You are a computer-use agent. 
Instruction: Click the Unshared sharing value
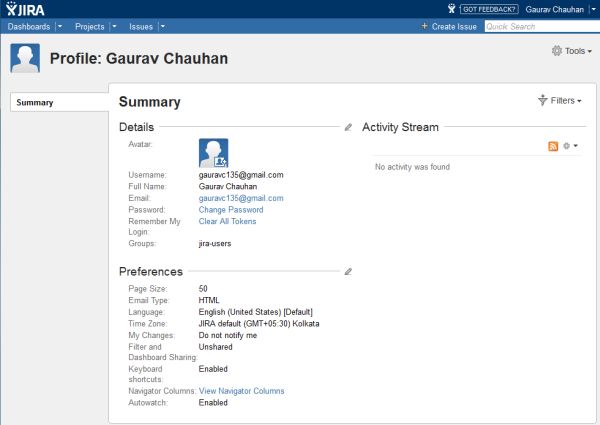[x=215, y=347]
